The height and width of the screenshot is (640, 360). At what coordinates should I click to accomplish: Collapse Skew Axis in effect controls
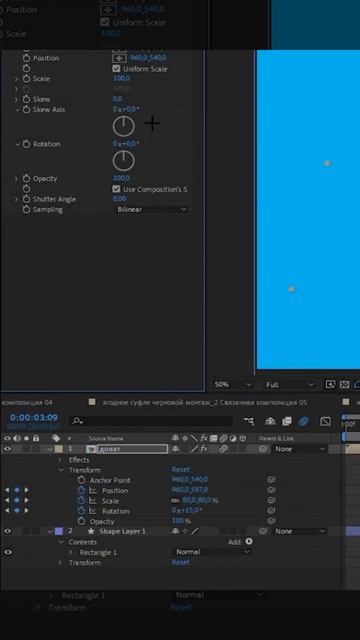(x=17, y=109)
